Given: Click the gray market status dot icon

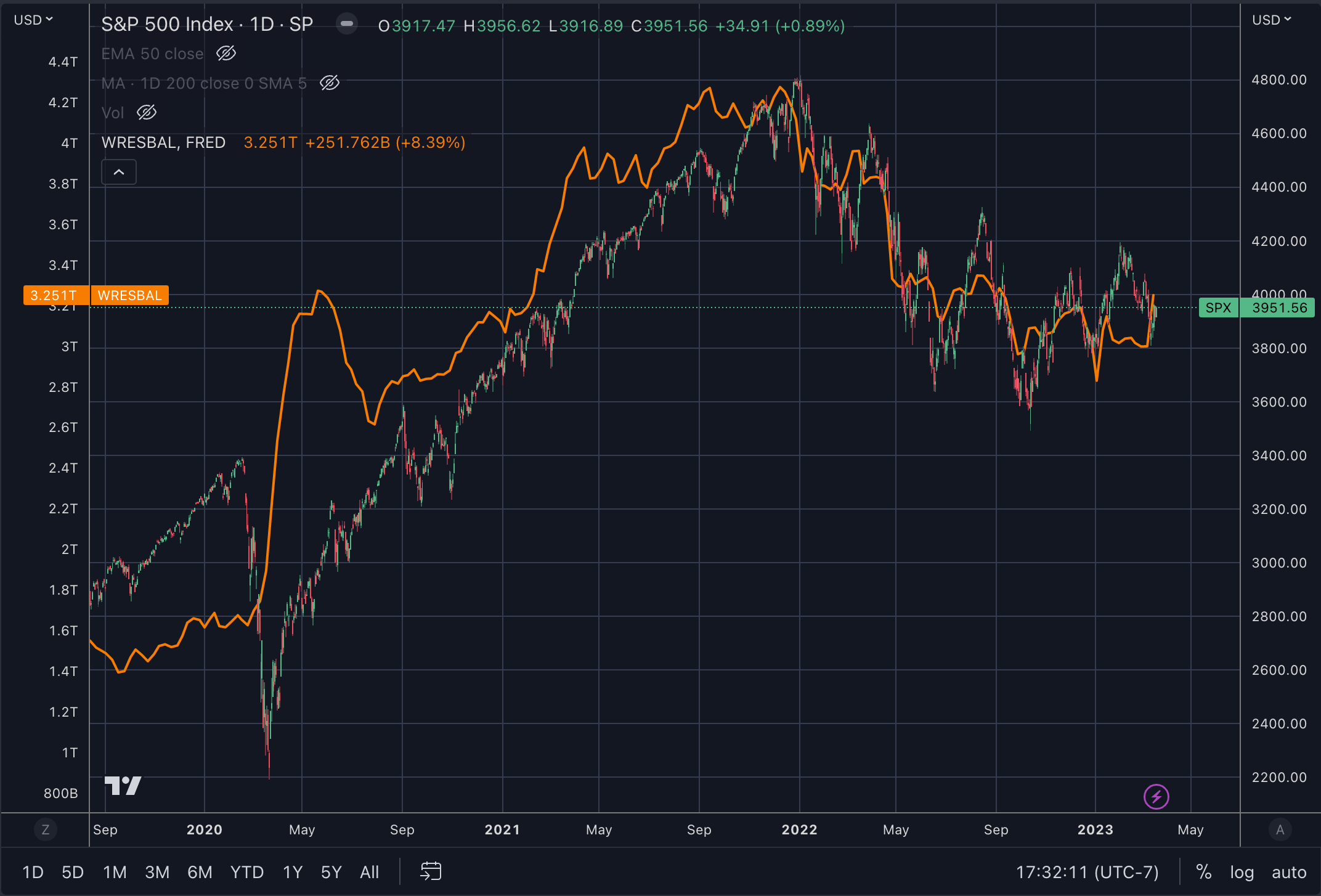Looking at the screenshot, I should 347,24.
